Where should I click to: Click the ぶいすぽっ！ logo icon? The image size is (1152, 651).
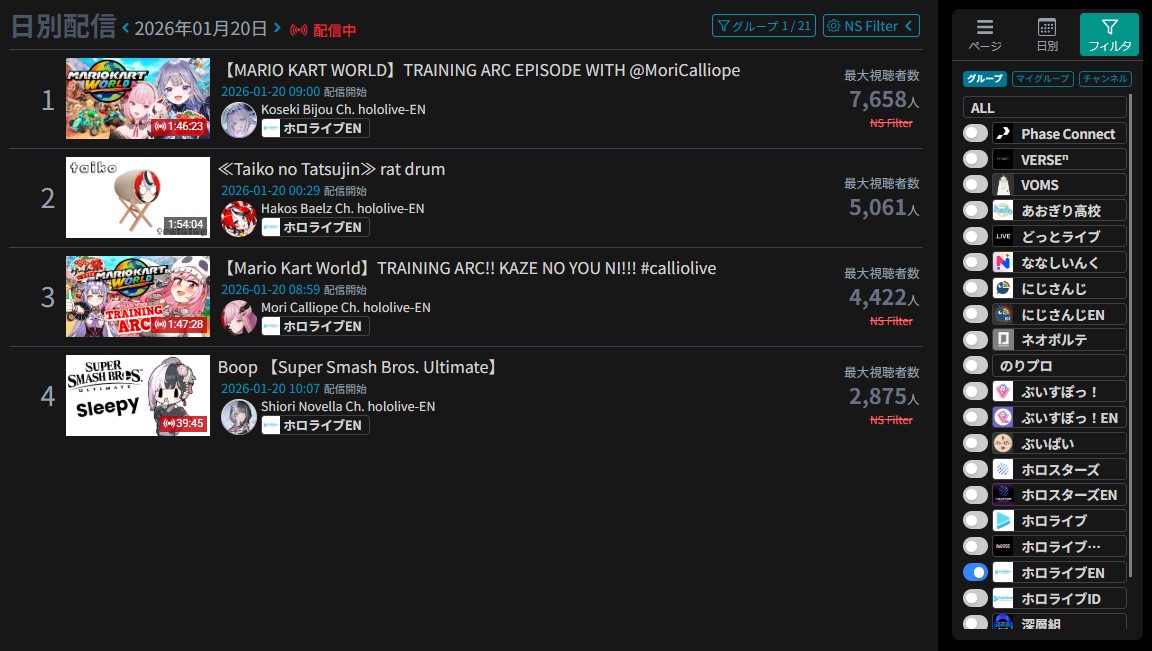coord(1003,392)
